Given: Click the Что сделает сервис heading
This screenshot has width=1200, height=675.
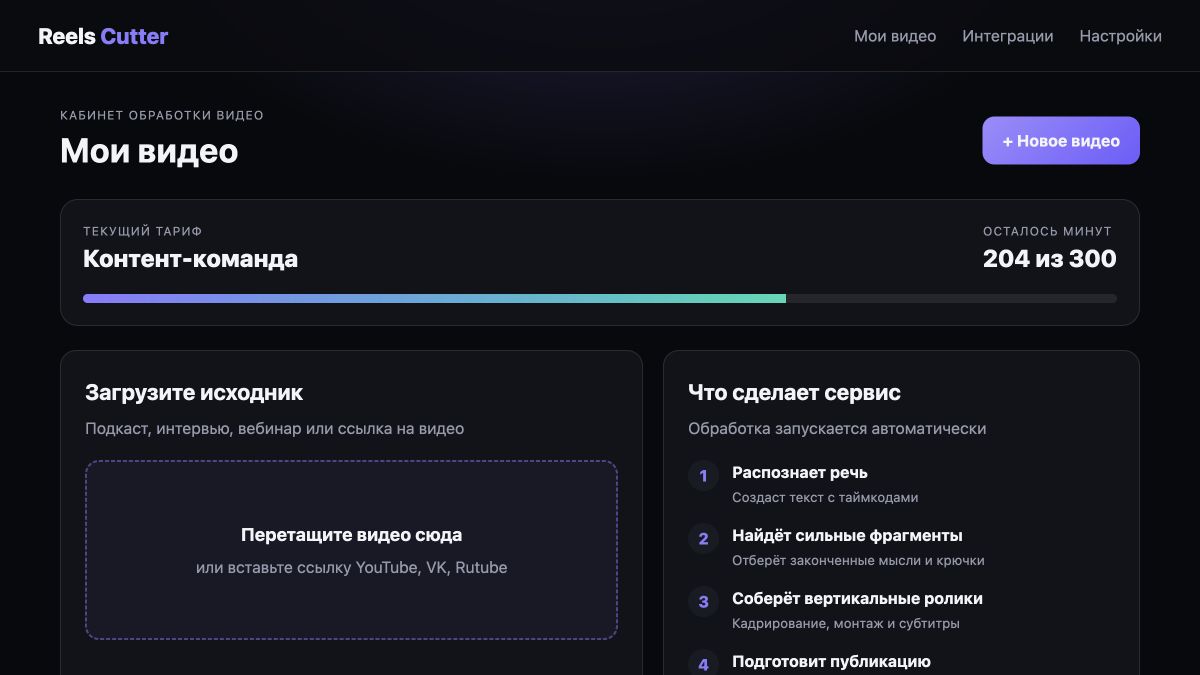Looking at the screenshot, I should pos(794,393).
